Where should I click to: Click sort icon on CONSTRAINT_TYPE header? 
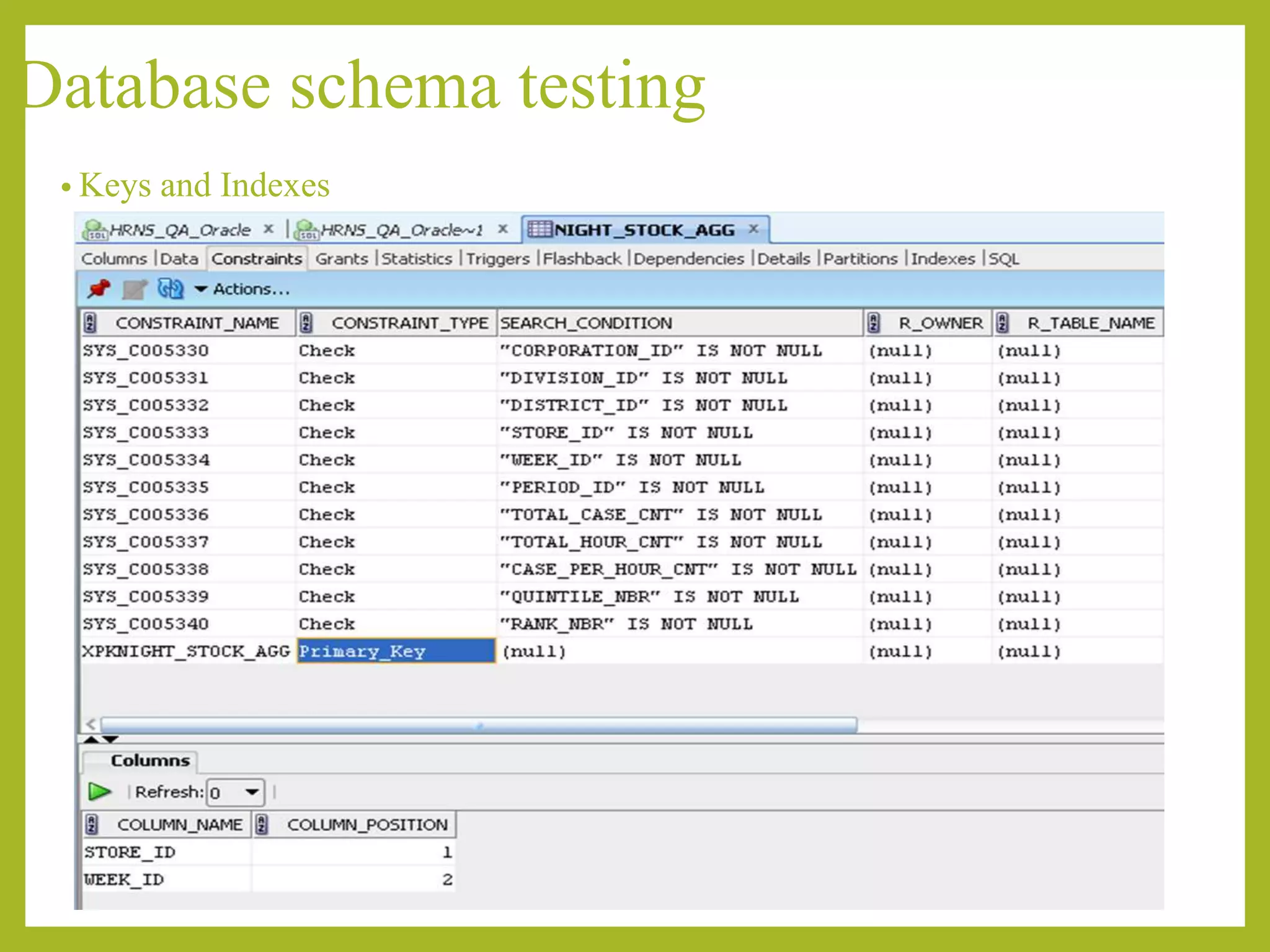click(x=306, y=323)
